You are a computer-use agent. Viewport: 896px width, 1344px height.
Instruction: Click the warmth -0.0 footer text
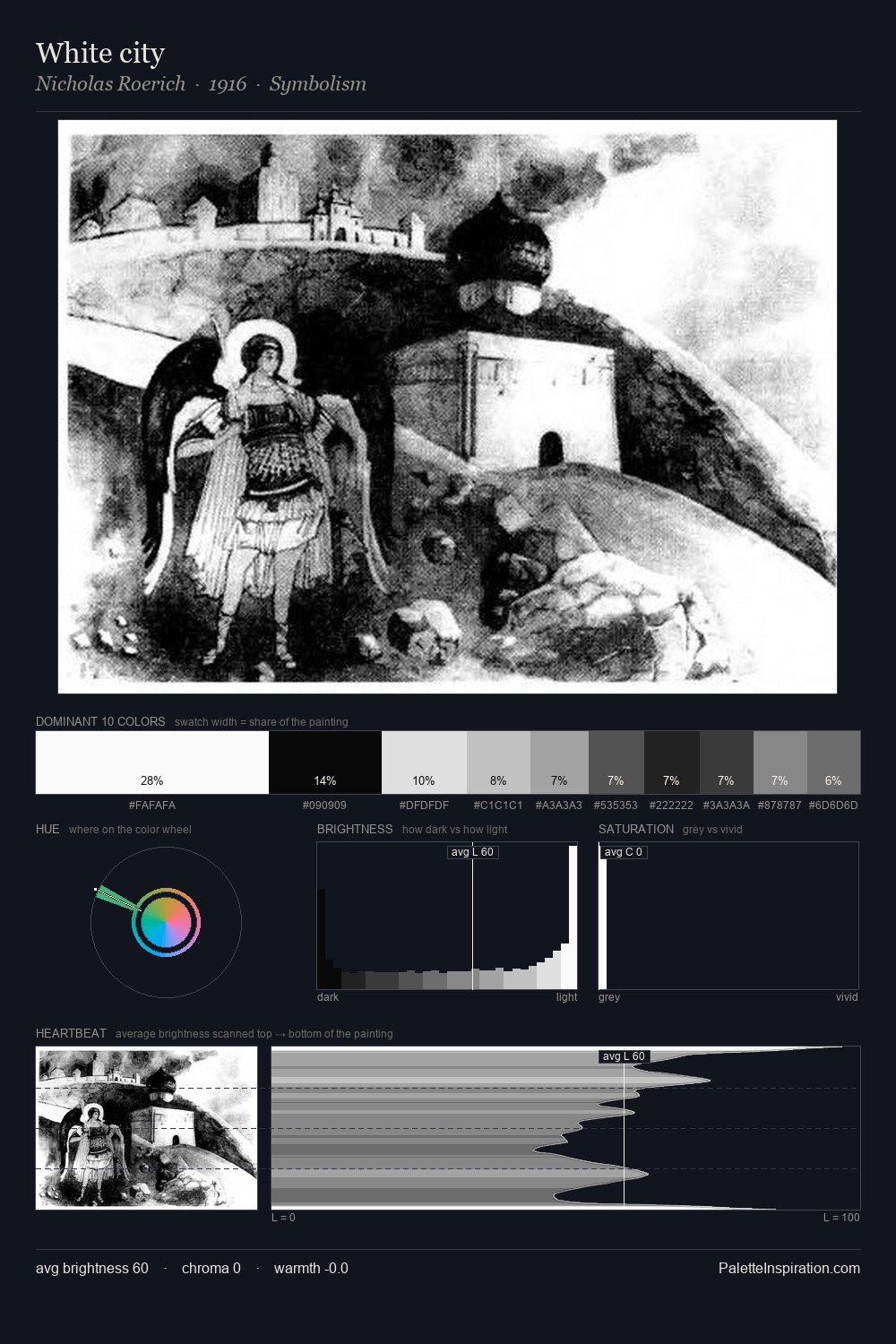coord(311,1268)
